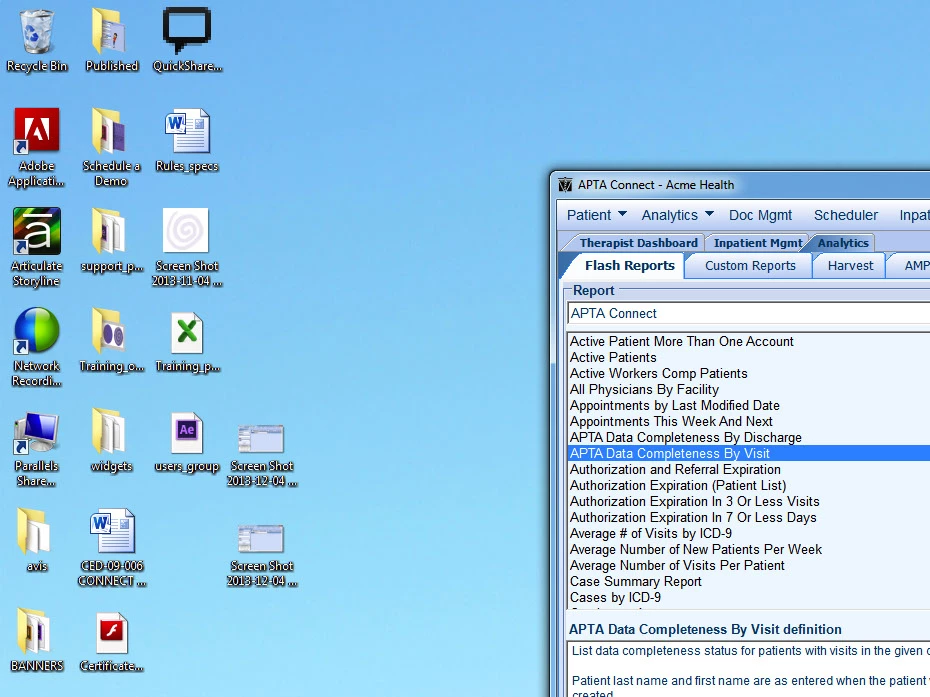Open the Published folder icon
930x697 pixels.
[110, 32]
